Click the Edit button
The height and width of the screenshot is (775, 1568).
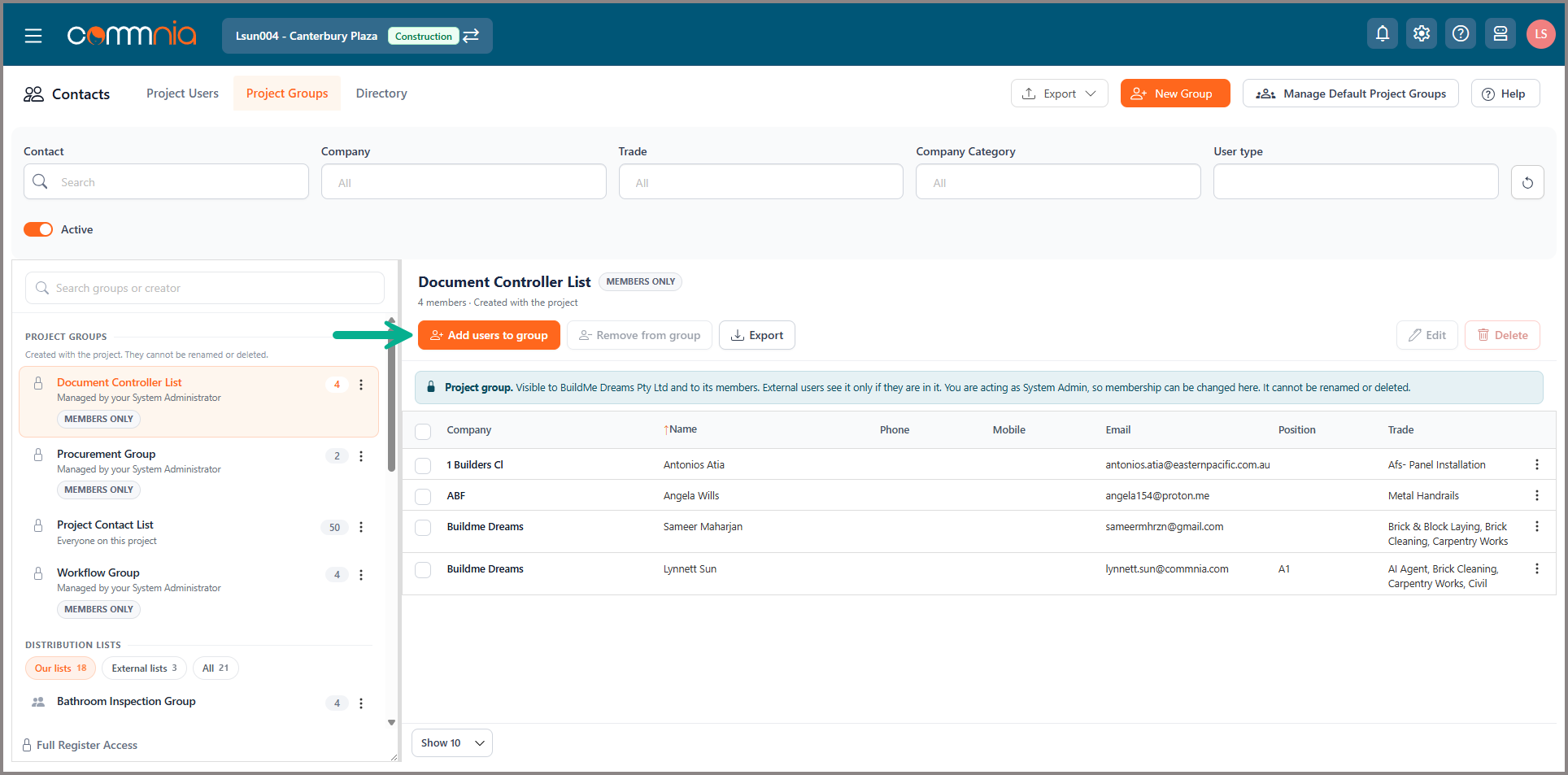tap(1427, 335)
